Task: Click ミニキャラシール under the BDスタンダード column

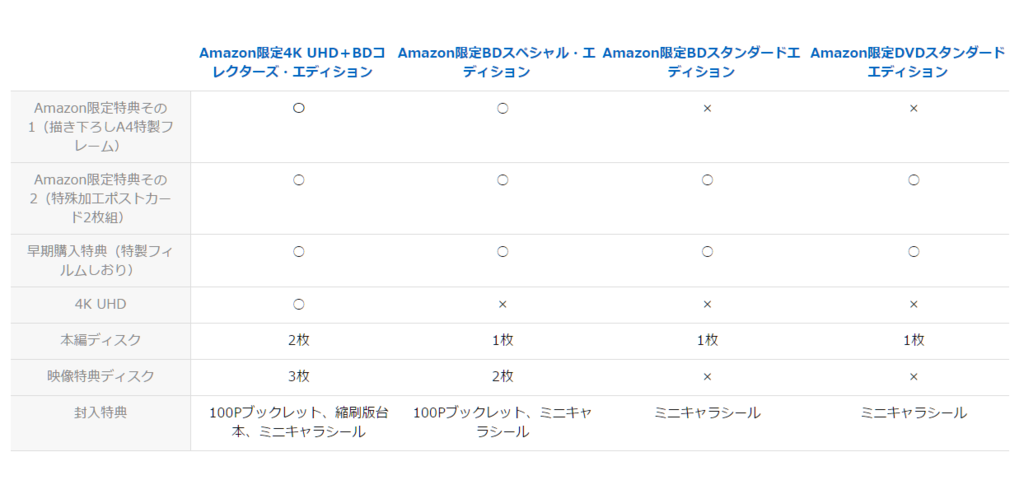Action: pyautogui.click(x=707, y=412)
